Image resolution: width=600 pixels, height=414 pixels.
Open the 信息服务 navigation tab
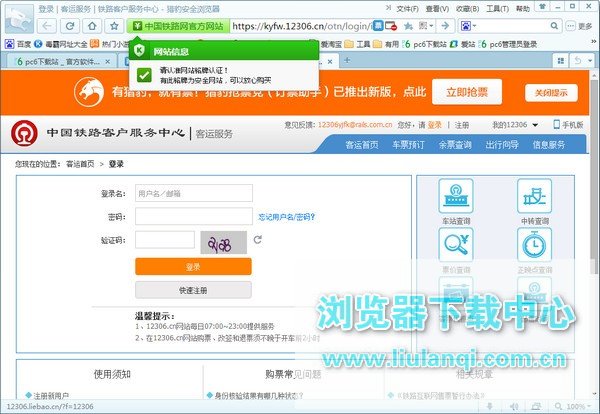[x=549, y=145]
